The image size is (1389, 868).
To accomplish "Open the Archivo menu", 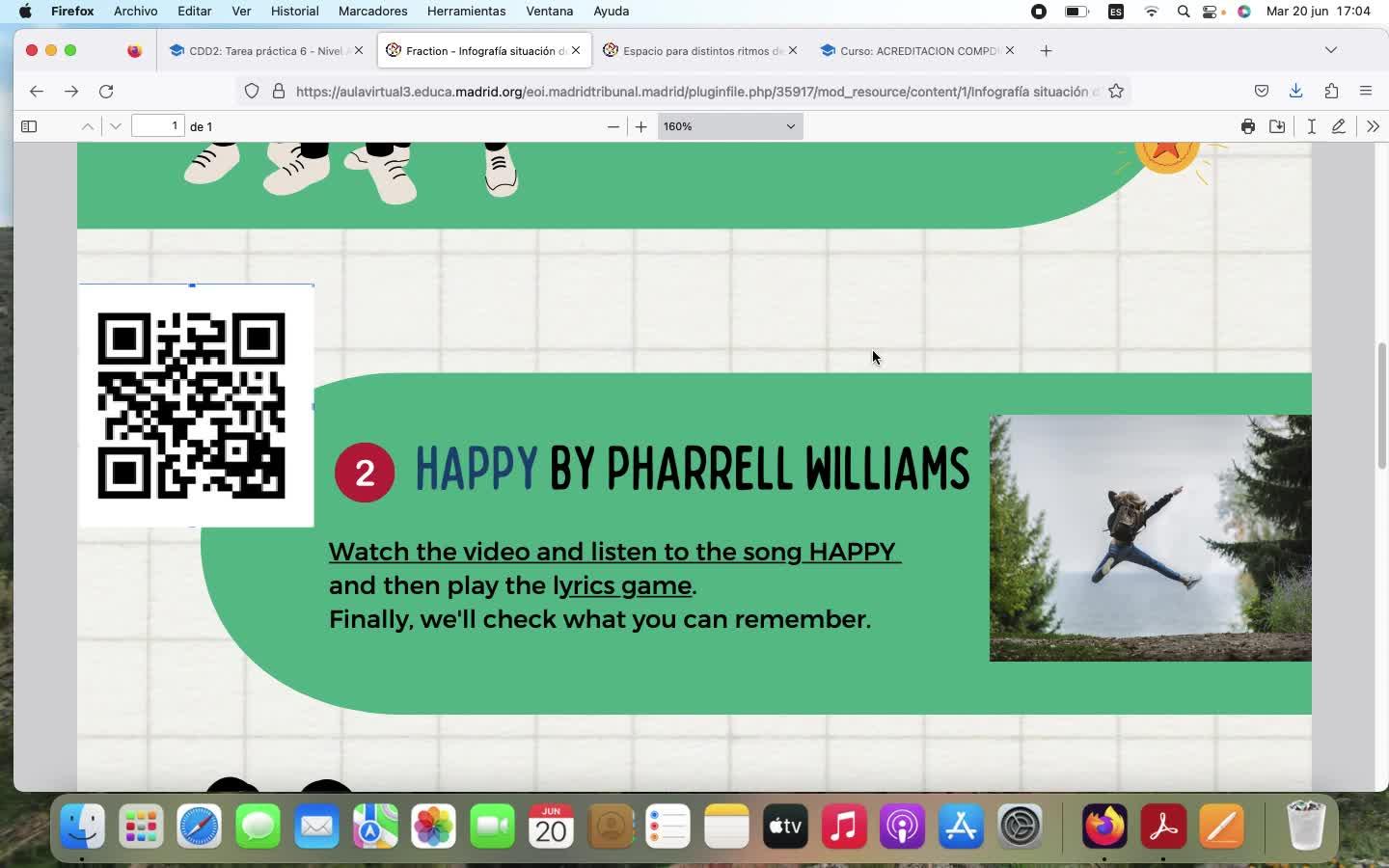I will (135, 12).
